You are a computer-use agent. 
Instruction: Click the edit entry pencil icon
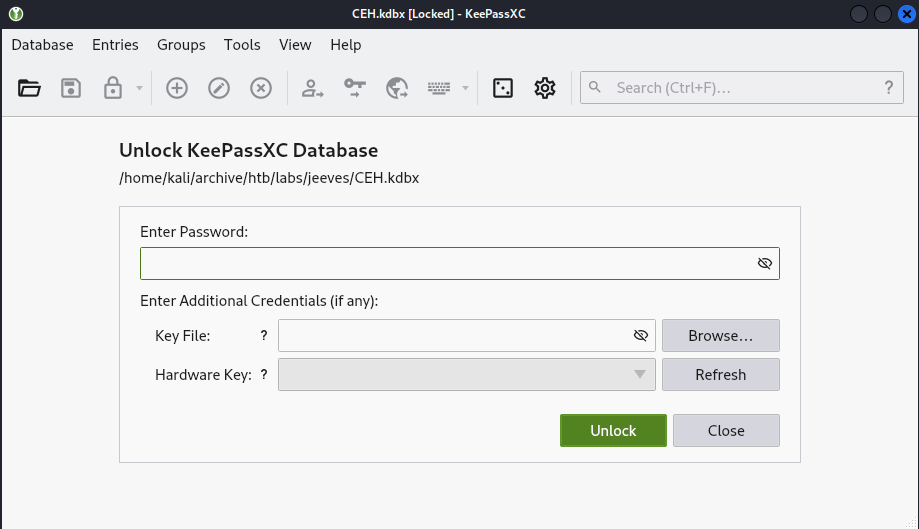[219, 88]
